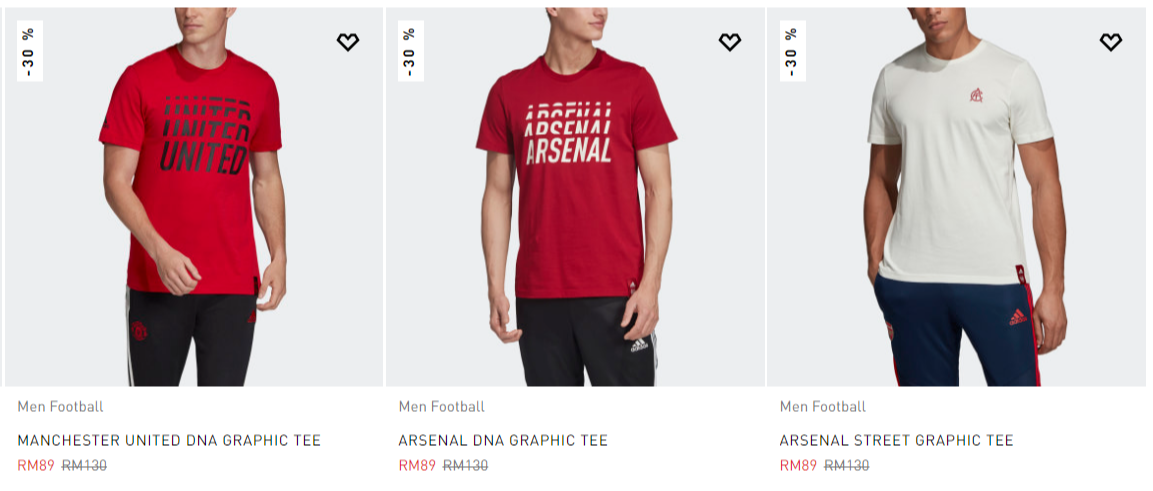Screen dimensions: 1153x491
Task: Click -30% badge on Manchester United tee
Action: point(29,51)
